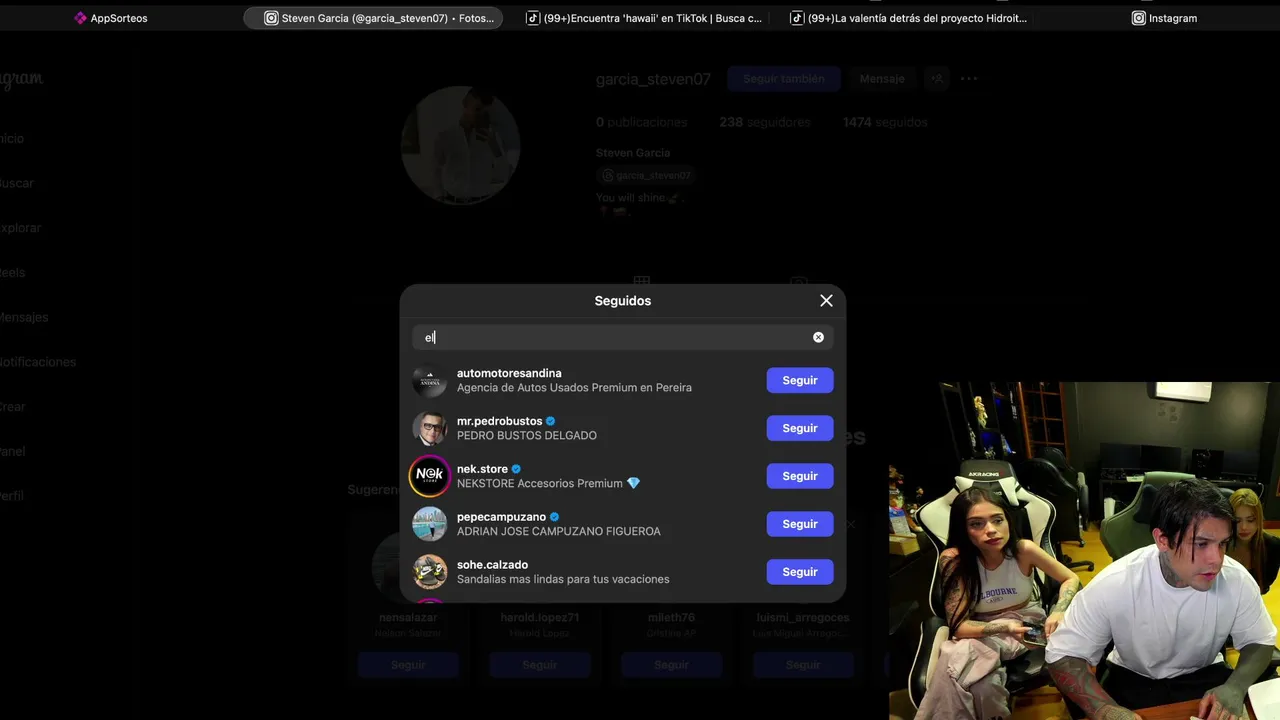Click verified badge next to nek.store
This screenshot has width=1280, height=720.
pos(517,469)
